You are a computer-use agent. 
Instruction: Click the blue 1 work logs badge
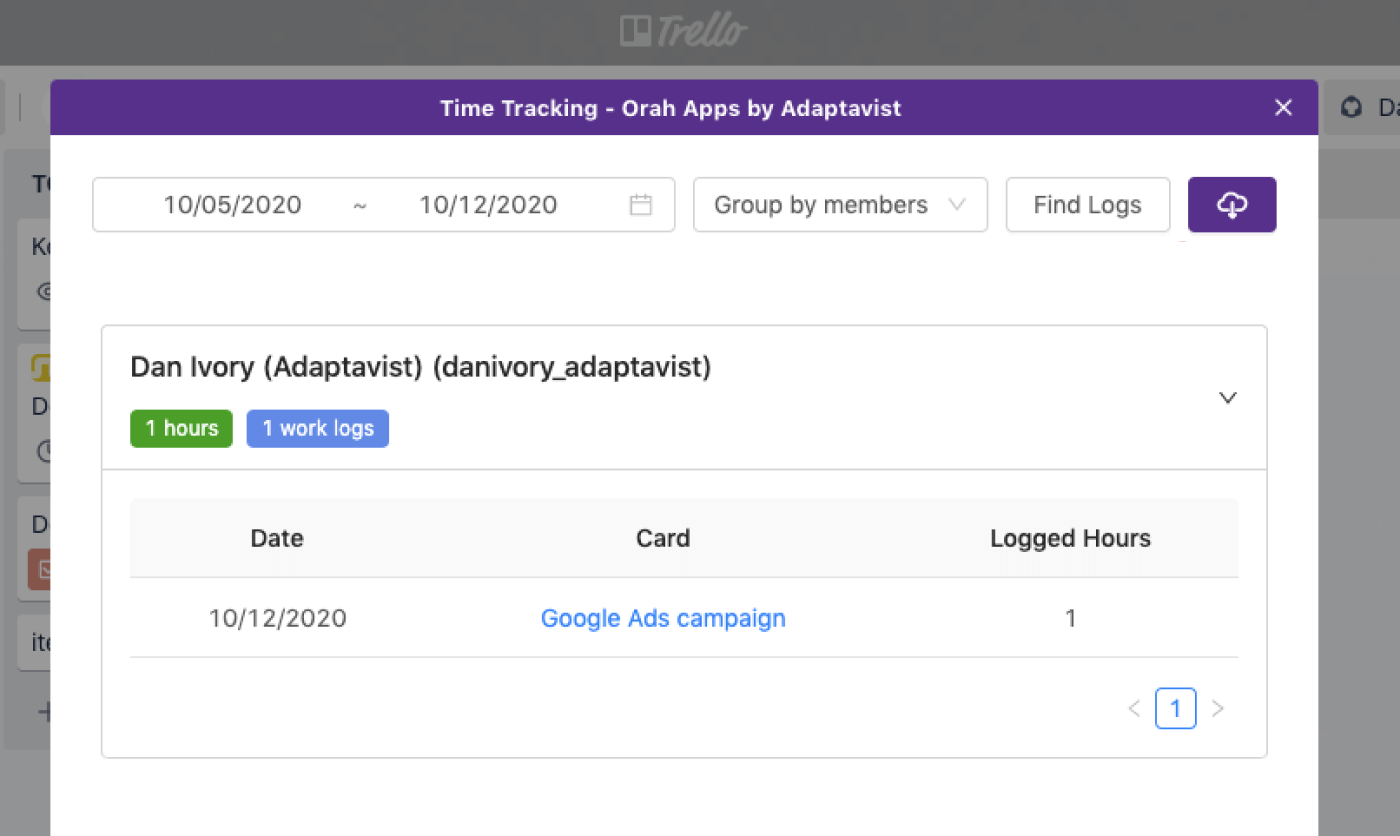click(317, 428)
